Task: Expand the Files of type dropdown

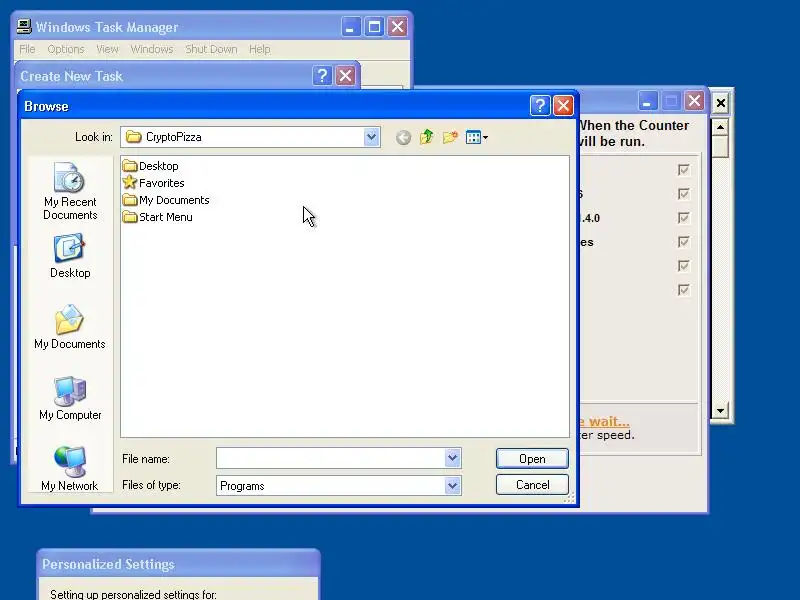Action: [453, 486]
